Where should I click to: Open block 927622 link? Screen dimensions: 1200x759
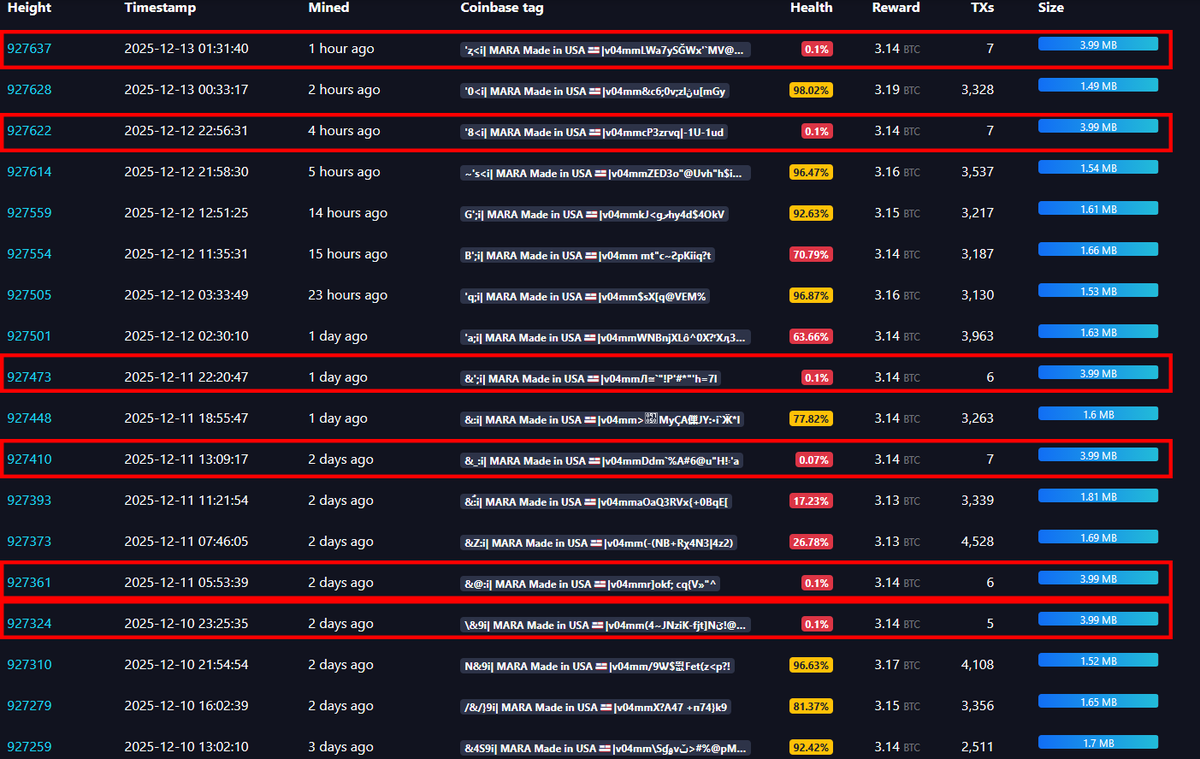(x=29, y=131)
